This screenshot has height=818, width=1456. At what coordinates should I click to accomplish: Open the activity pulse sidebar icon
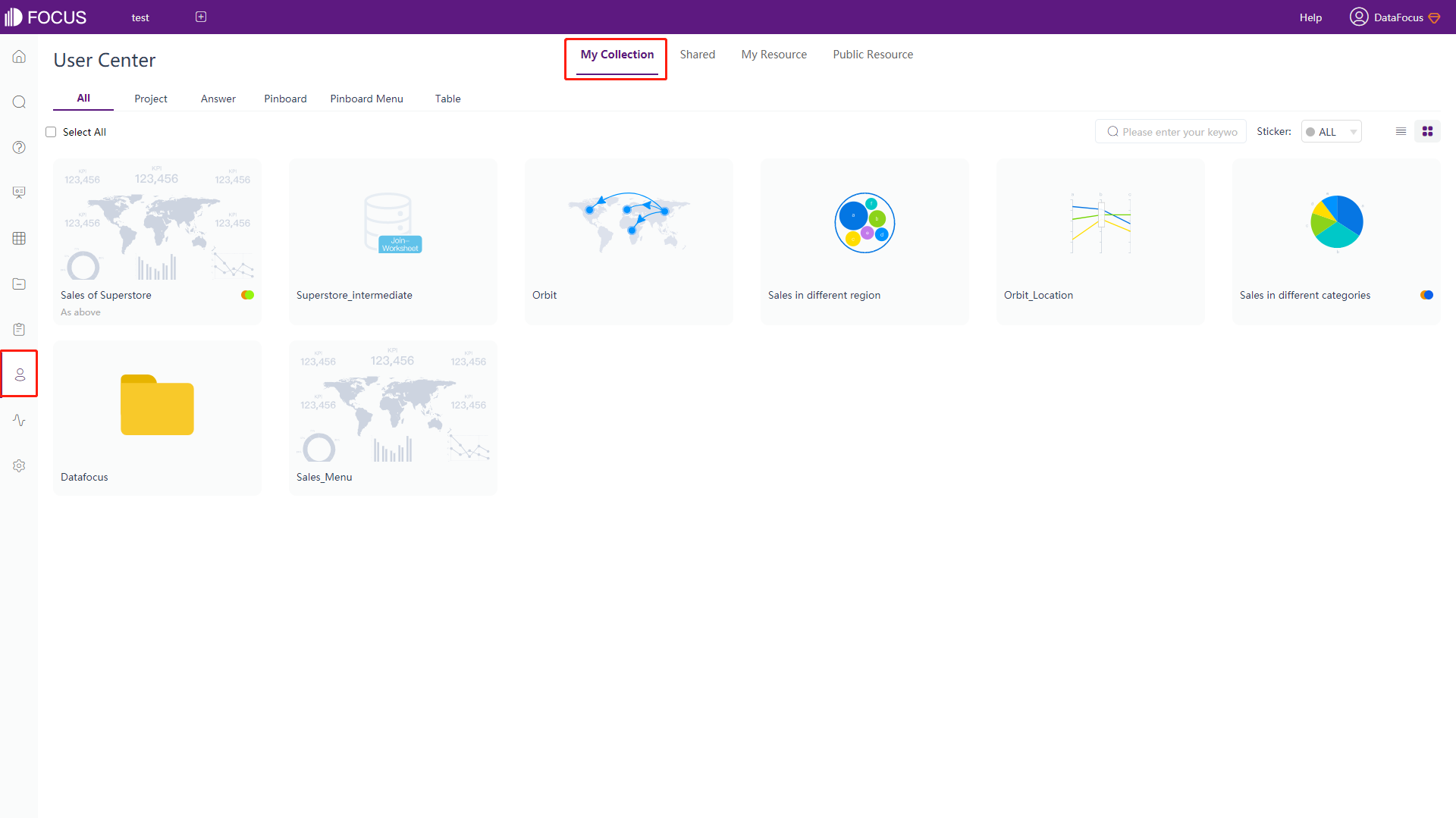(19, 420)
